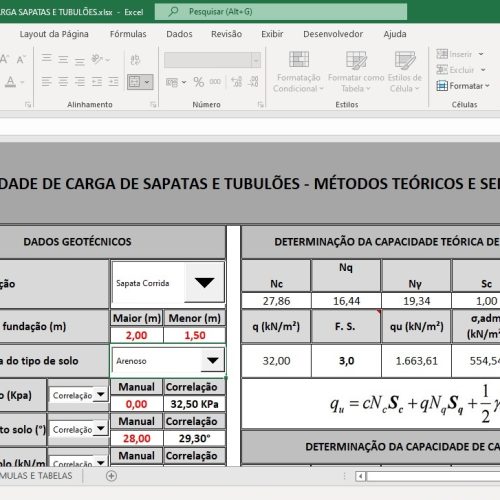The width and height of the screenshot is (500, 500).
Task: Increase decimal places icon
Action: [236, 82]
